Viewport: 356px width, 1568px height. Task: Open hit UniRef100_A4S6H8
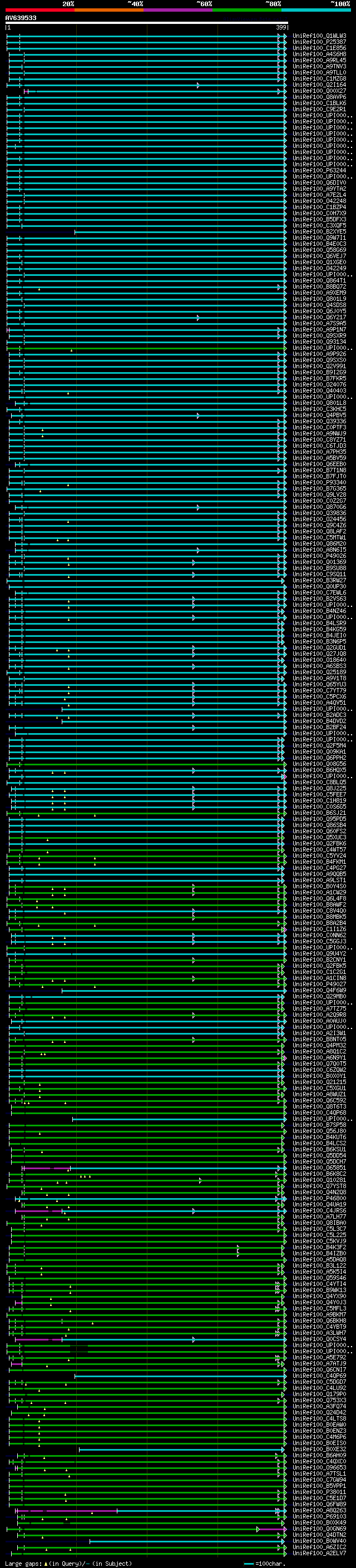[x=319, y=54]
